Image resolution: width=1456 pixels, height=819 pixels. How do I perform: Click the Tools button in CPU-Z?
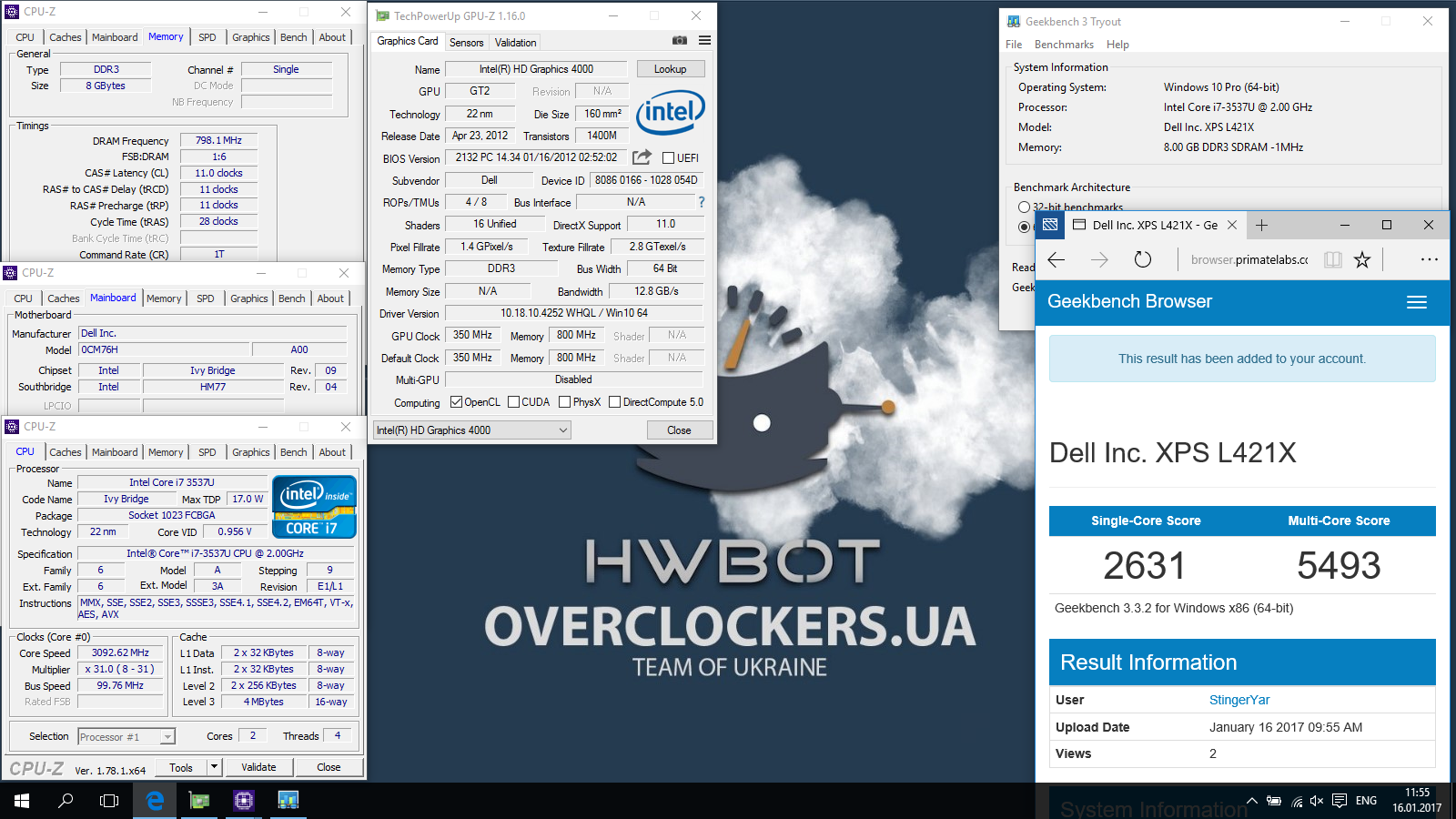181,767
